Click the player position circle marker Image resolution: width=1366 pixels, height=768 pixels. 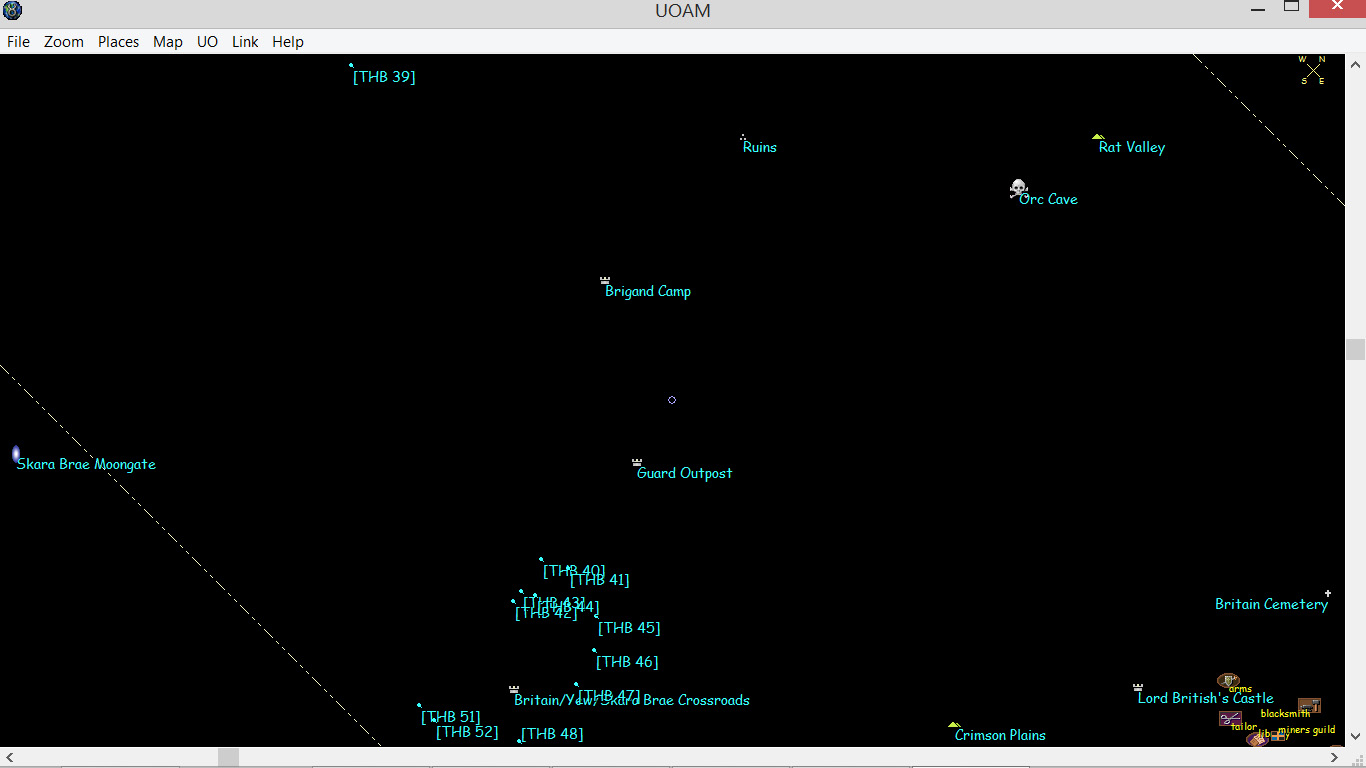672,400
